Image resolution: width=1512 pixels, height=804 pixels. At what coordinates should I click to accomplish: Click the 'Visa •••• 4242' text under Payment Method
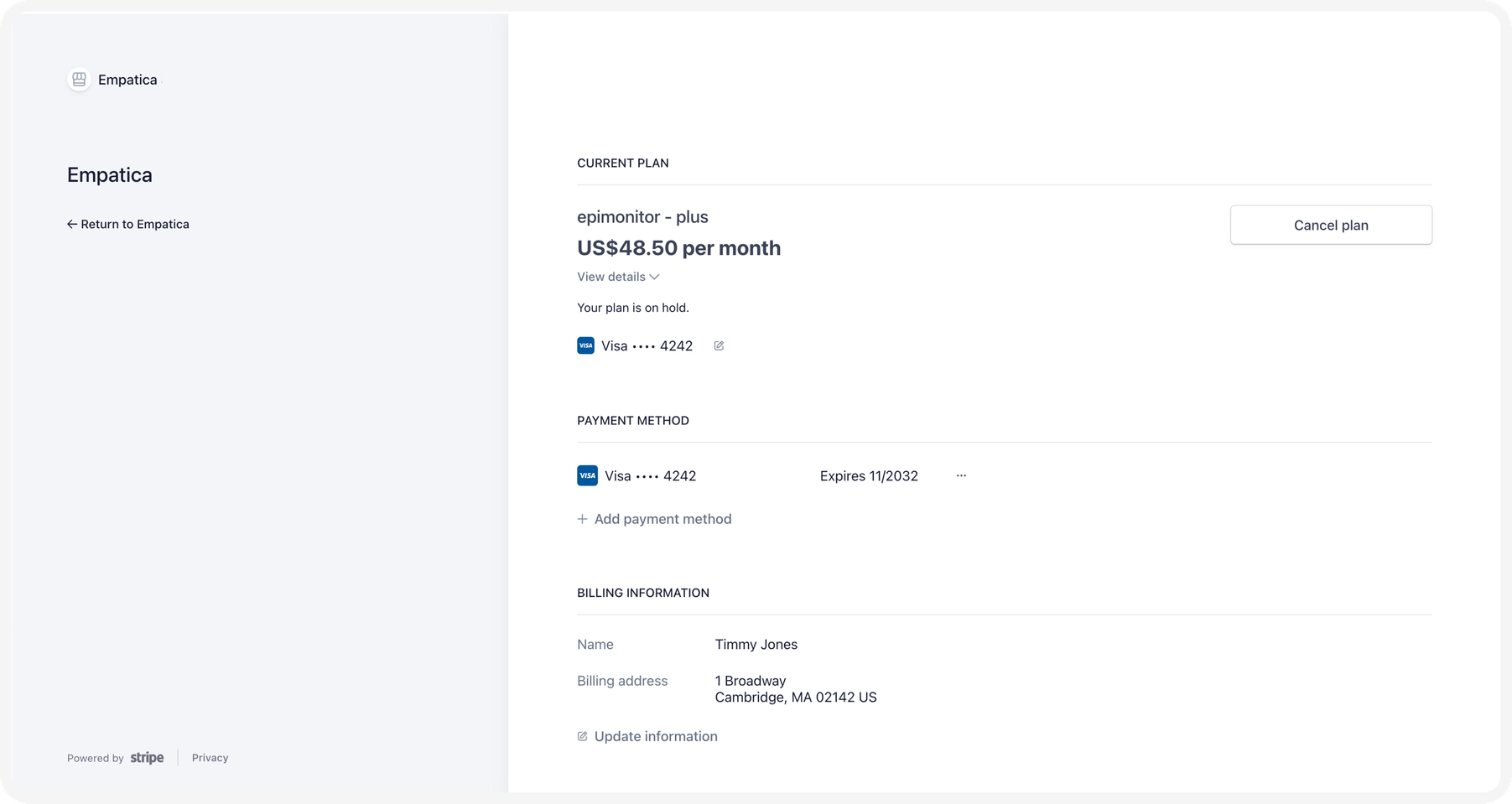(651, 476)
